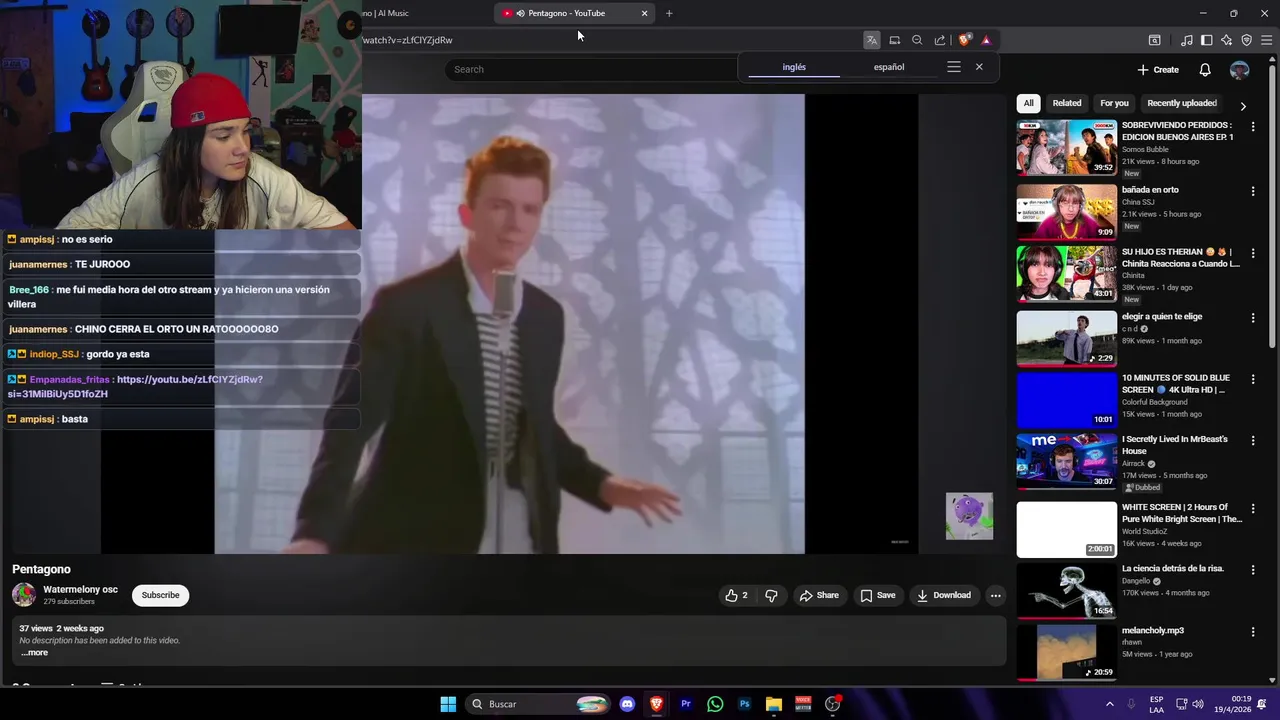
Task: Open options for SU HIJO ES THERIAN video
Action: [x=1253, y=253]
